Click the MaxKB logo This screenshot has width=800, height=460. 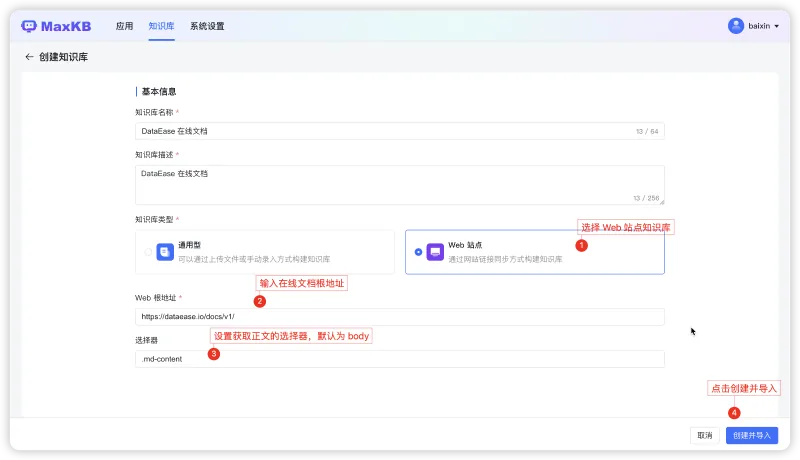(56, 26)
